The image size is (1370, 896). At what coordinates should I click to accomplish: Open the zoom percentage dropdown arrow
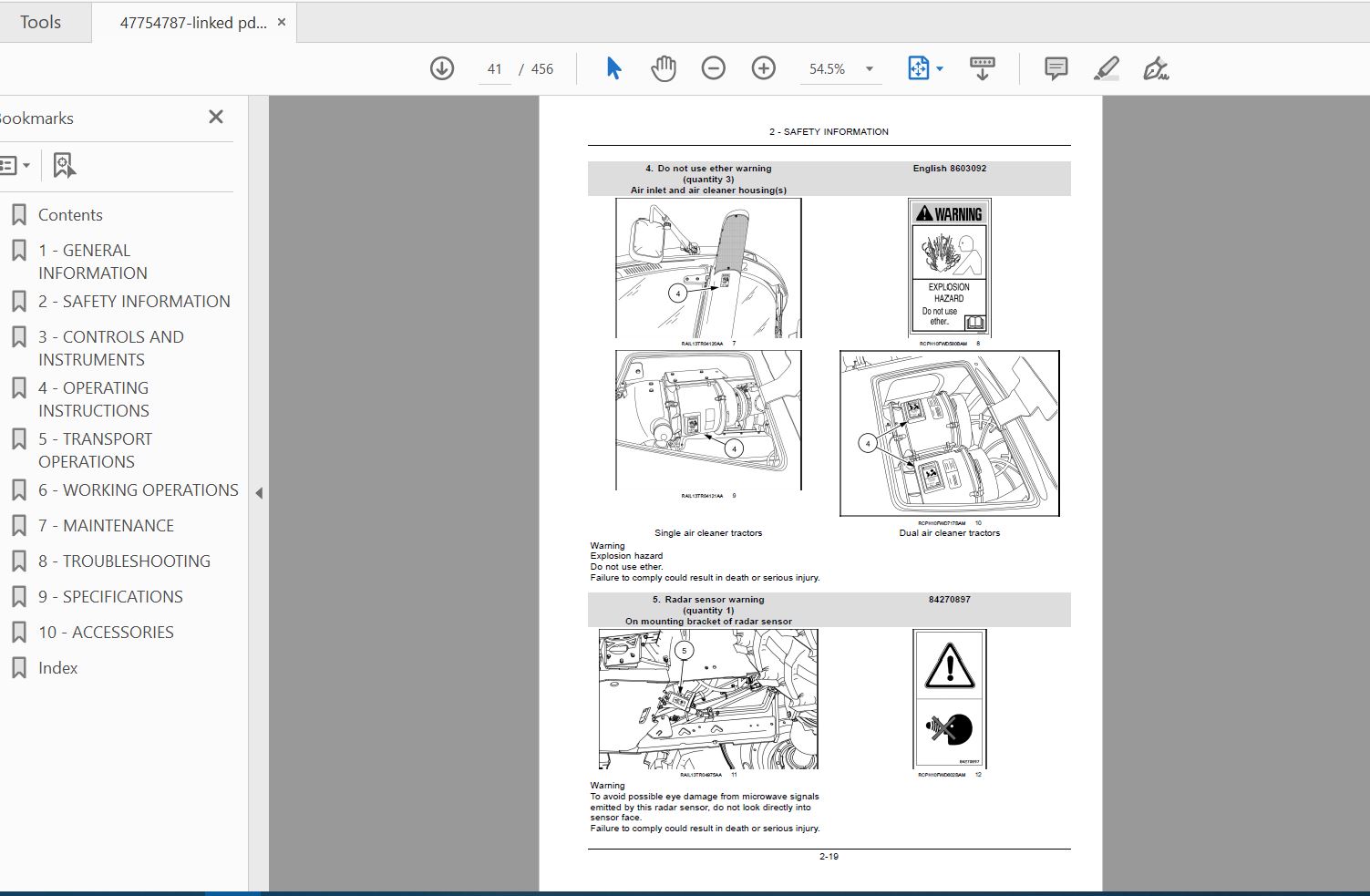[870, 69]
